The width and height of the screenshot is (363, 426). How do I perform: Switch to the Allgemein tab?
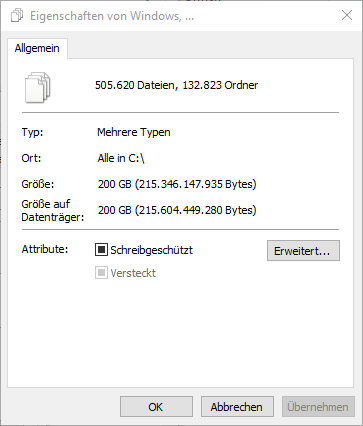(x=37, y=48)
